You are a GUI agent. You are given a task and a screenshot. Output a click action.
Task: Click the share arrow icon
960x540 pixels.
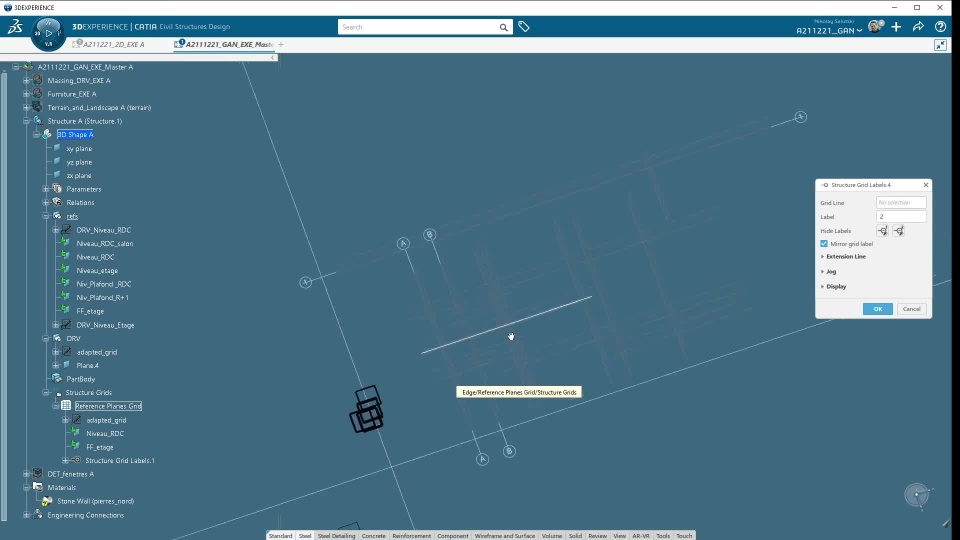(x=918, y=27)
